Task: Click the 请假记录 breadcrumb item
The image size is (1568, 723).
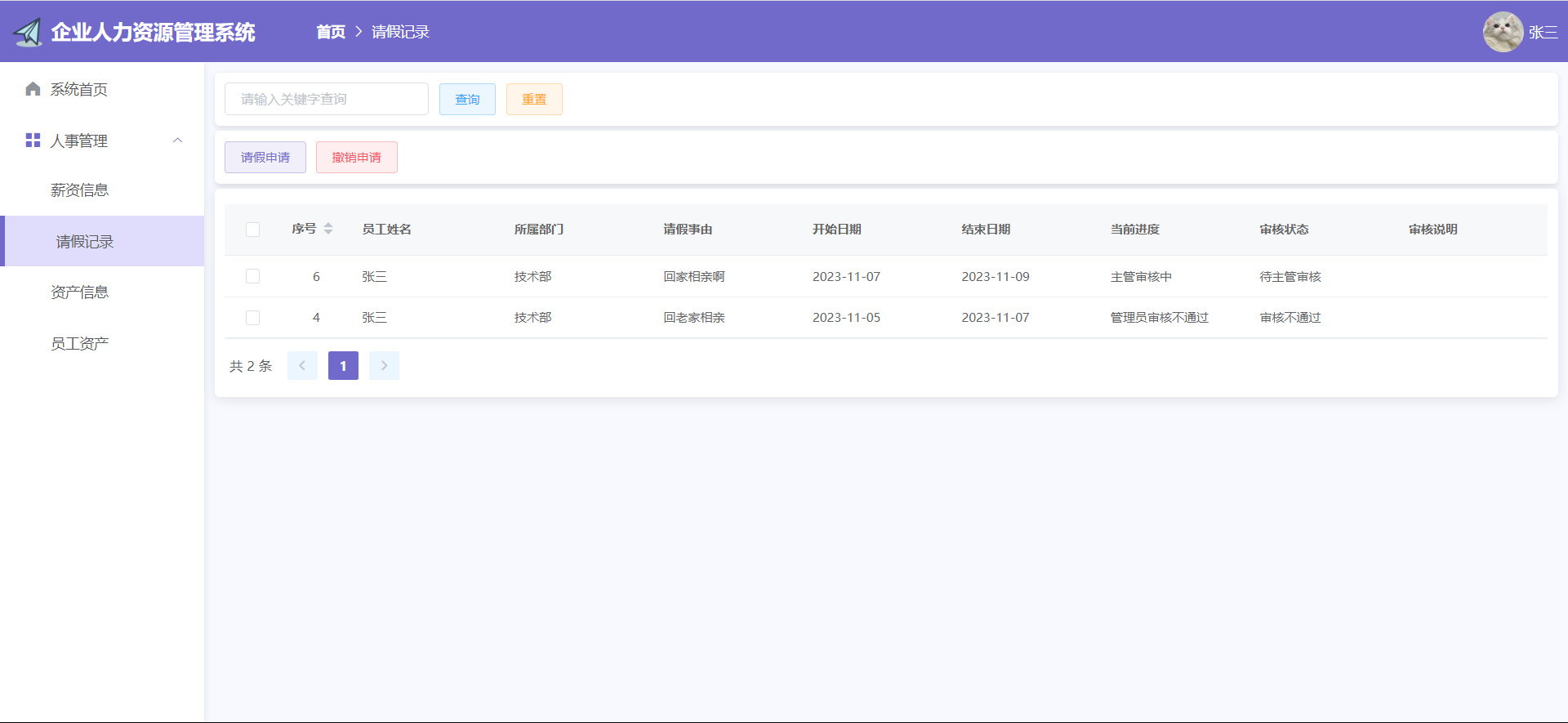Action: tap(400, 32)
